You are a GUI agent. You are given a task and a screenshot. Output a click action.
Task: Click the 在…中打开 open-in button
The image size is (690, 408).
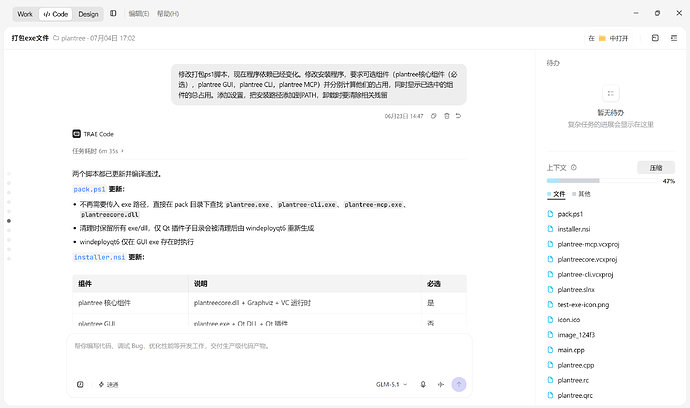pos(608,38)
